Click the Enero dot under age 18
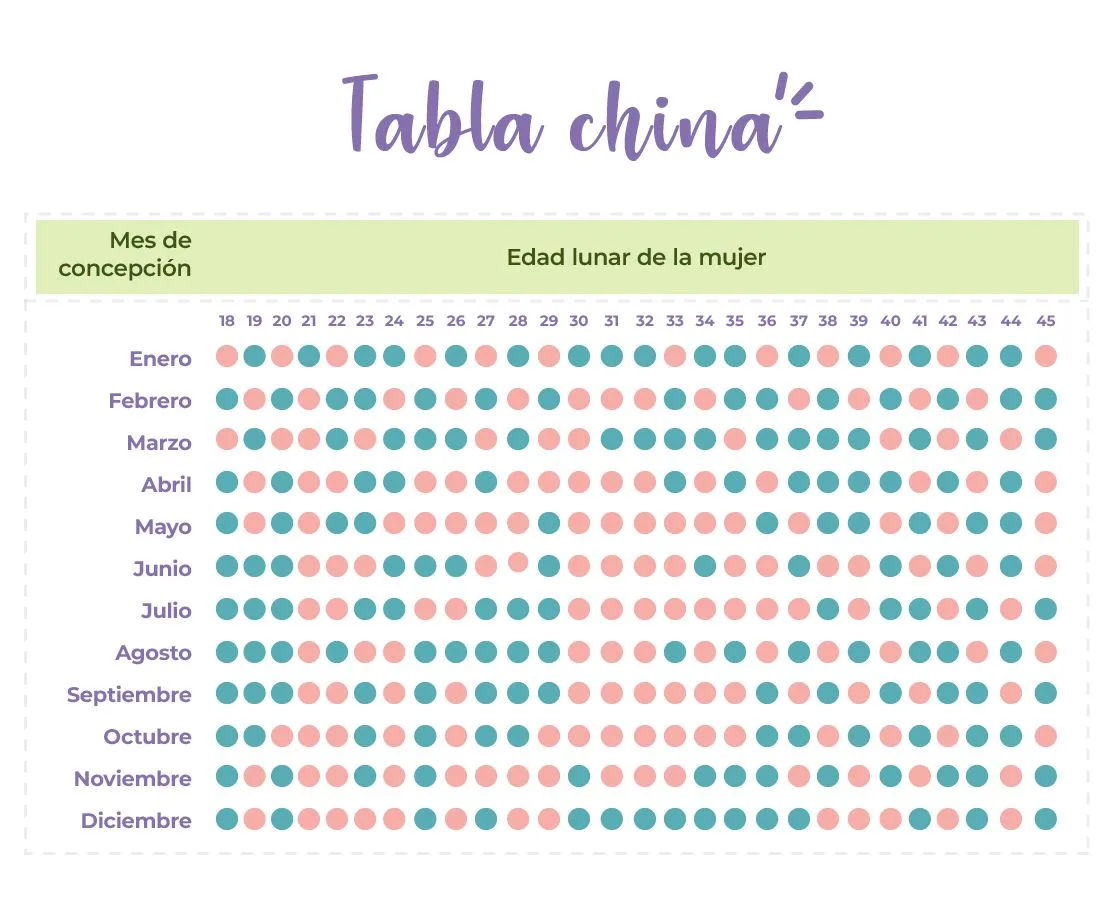Image resolution: width=1120 pixels, height=918 pixels. (226, 356)
